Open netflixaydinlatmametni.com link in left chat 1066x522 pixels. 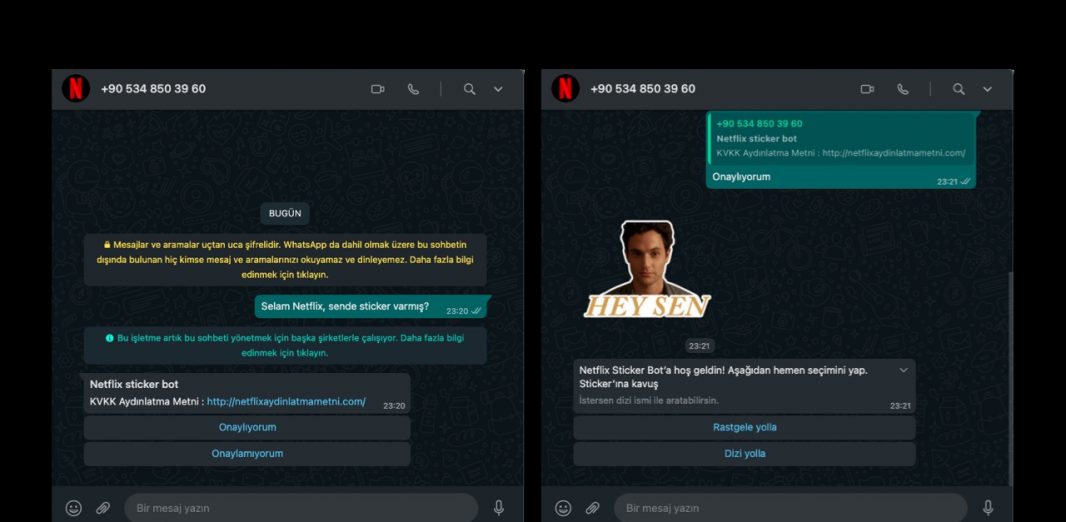[286, 402]
